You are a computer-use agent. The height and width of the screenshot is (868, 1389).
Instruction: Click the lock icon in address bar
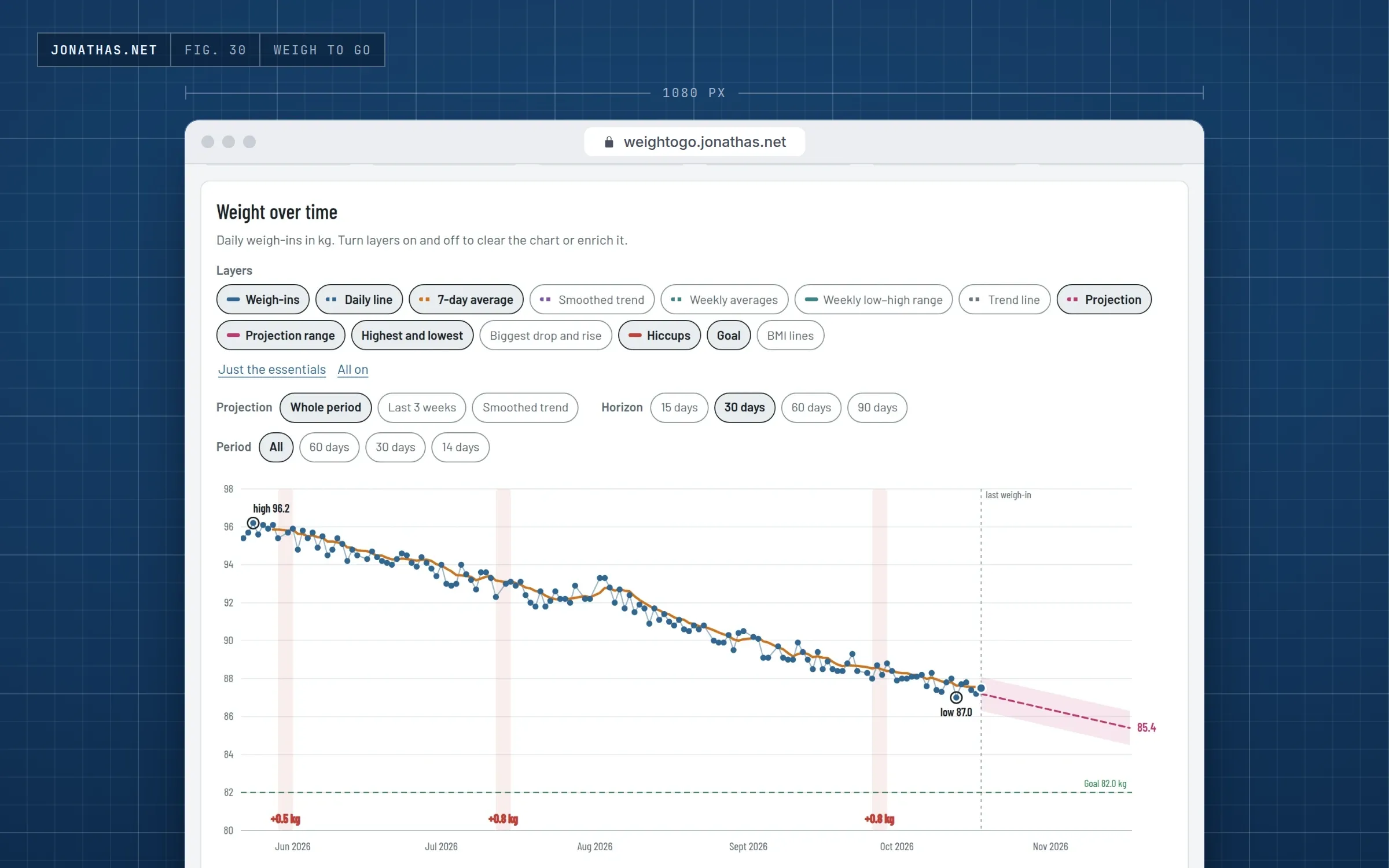[x=609, y=142]
